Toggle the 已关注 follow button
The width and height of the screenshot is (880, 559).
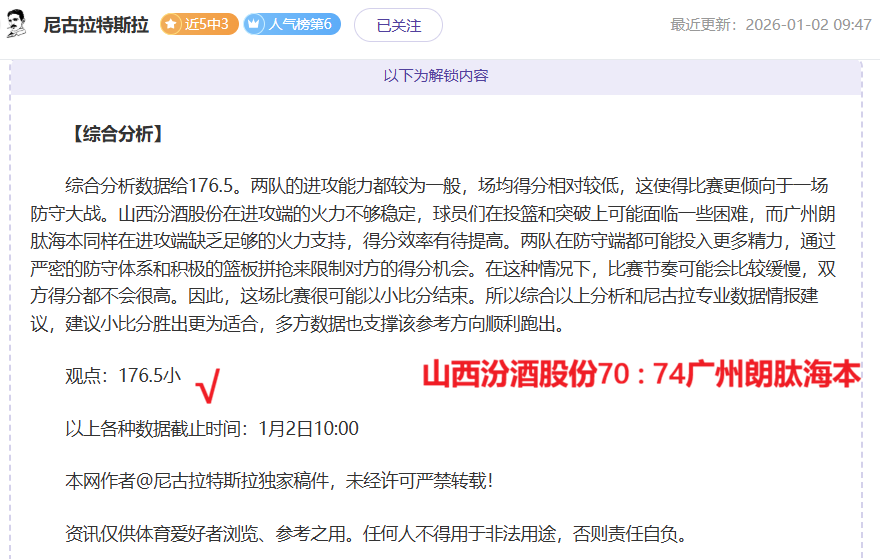click(398, 25)
